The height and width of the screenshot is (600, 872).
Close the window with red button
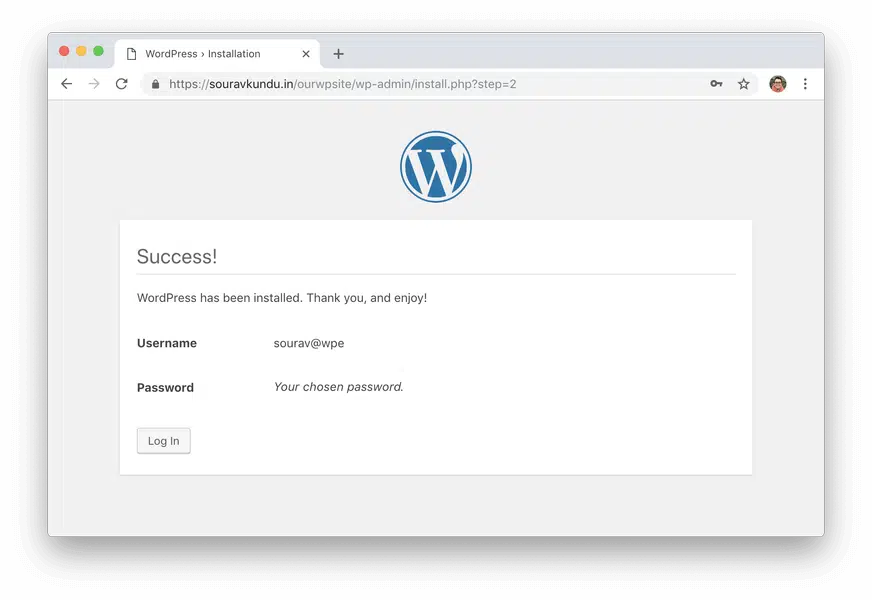[x=64, y=51]
